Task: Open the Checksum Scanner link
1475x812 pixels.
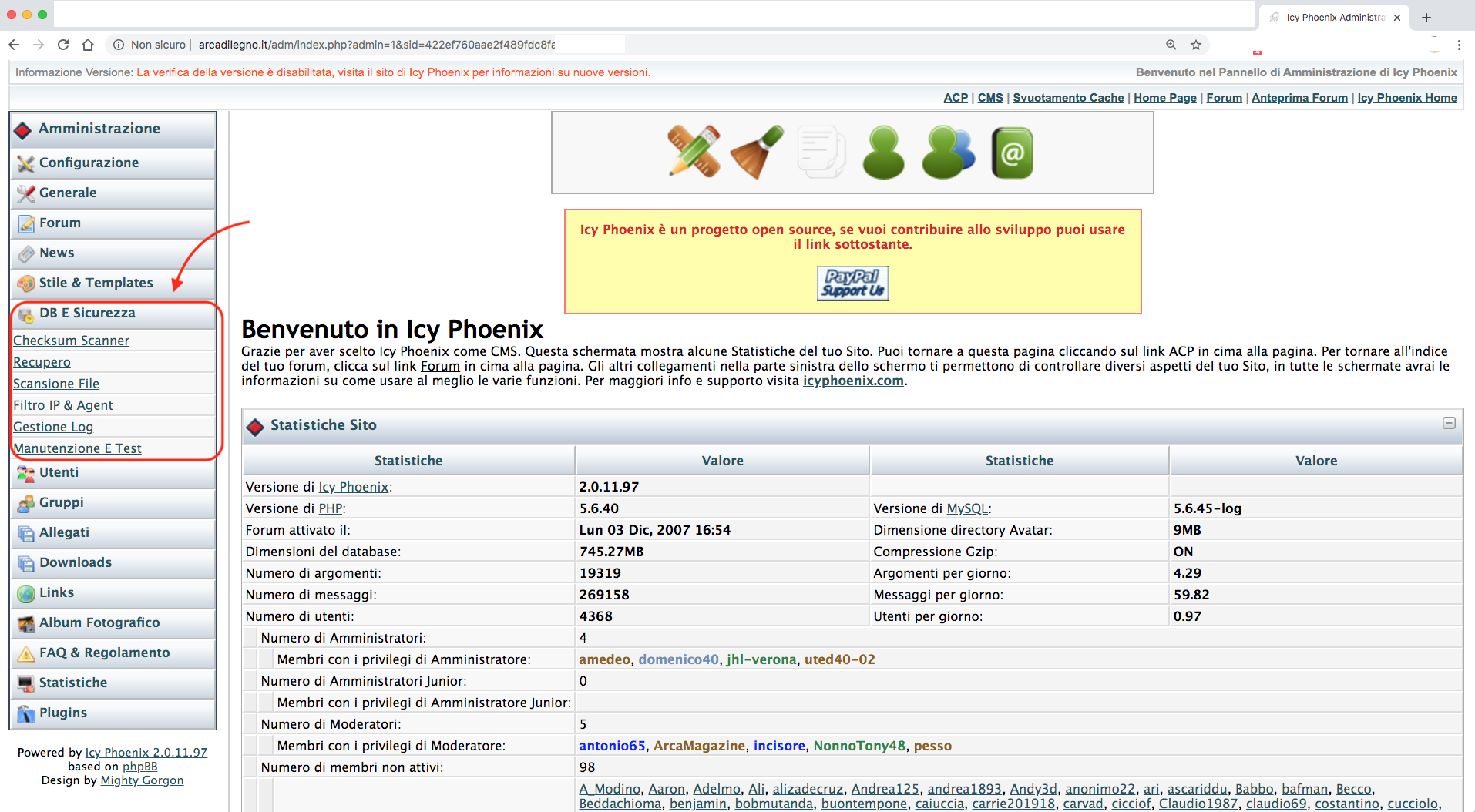Action: (x=71, y=341)
